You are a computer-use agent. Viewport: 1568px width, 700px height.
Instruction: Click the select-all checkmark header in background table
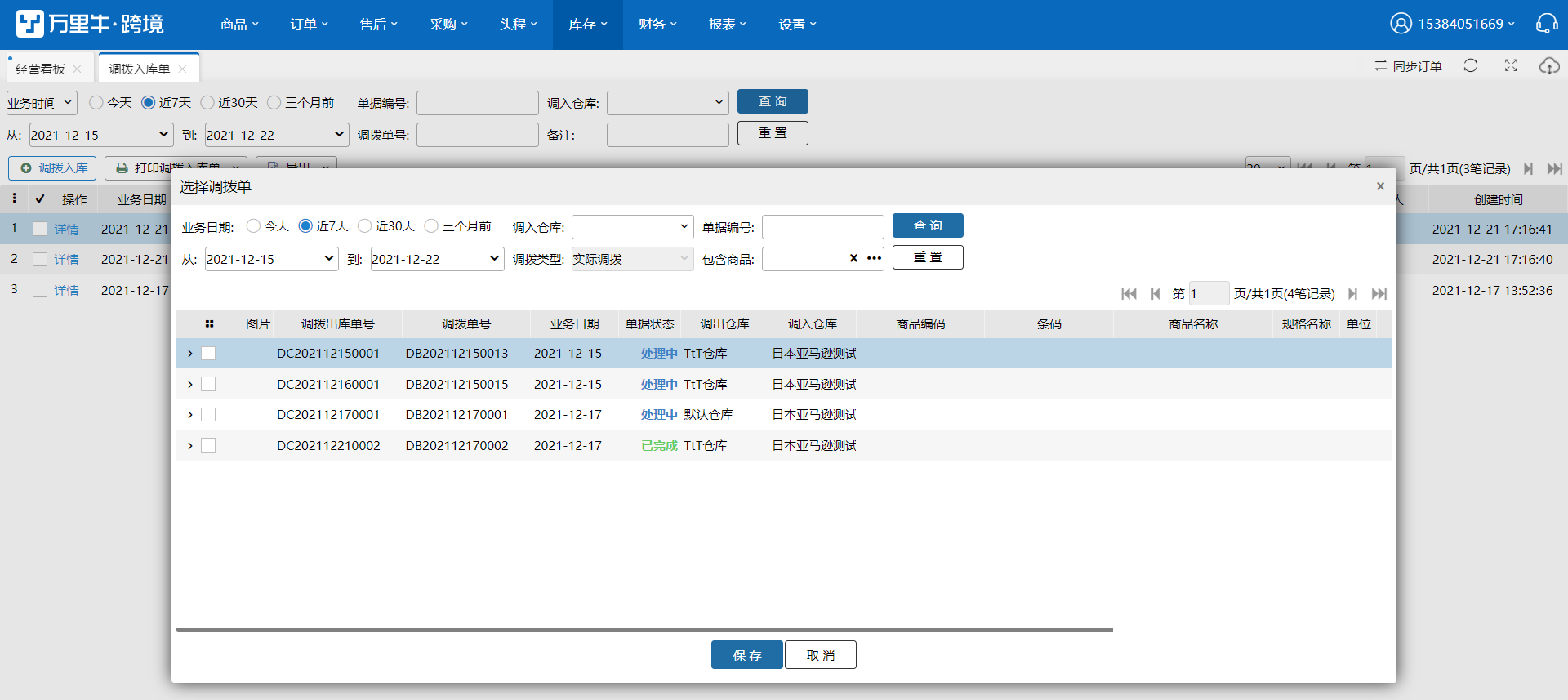coord(39,198)
